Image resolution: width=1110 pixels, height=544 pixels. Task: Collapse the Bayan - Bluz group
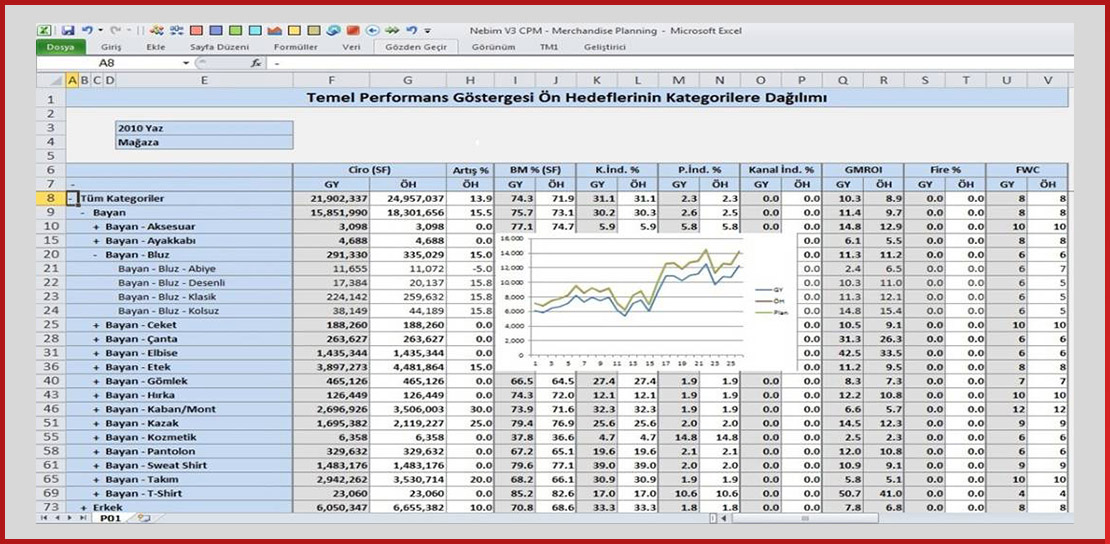coord(97,255)
